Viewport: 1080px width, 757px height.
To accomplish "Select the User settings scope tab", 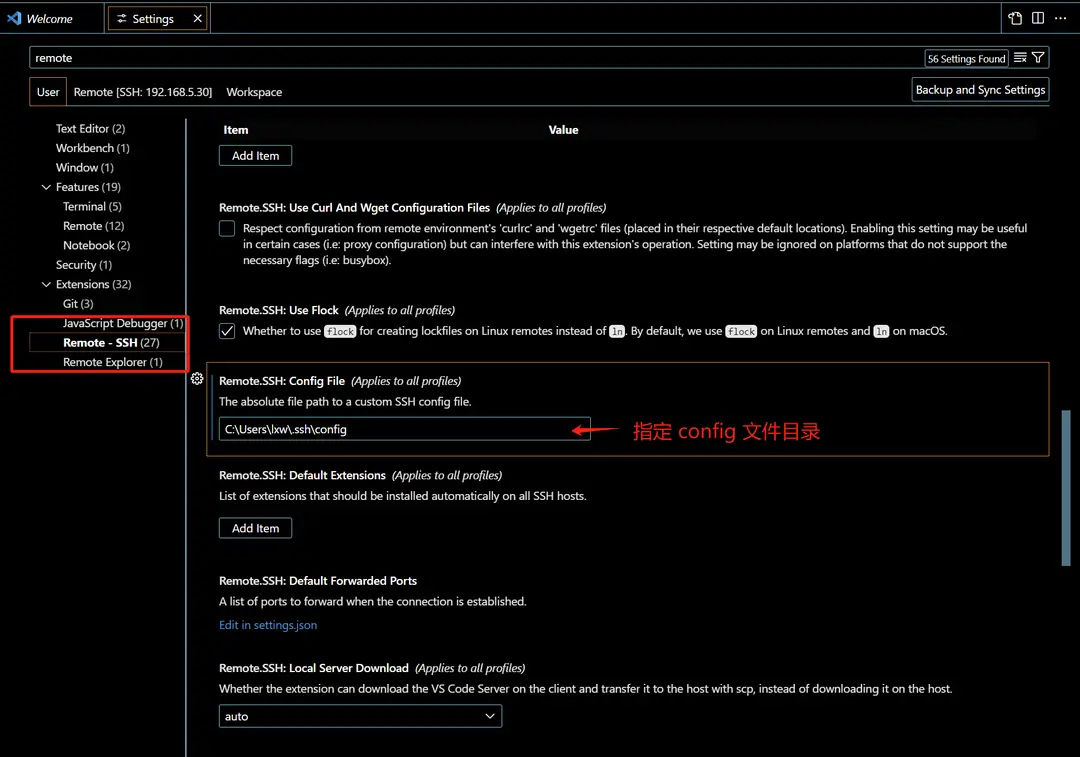I will point(48,92).
